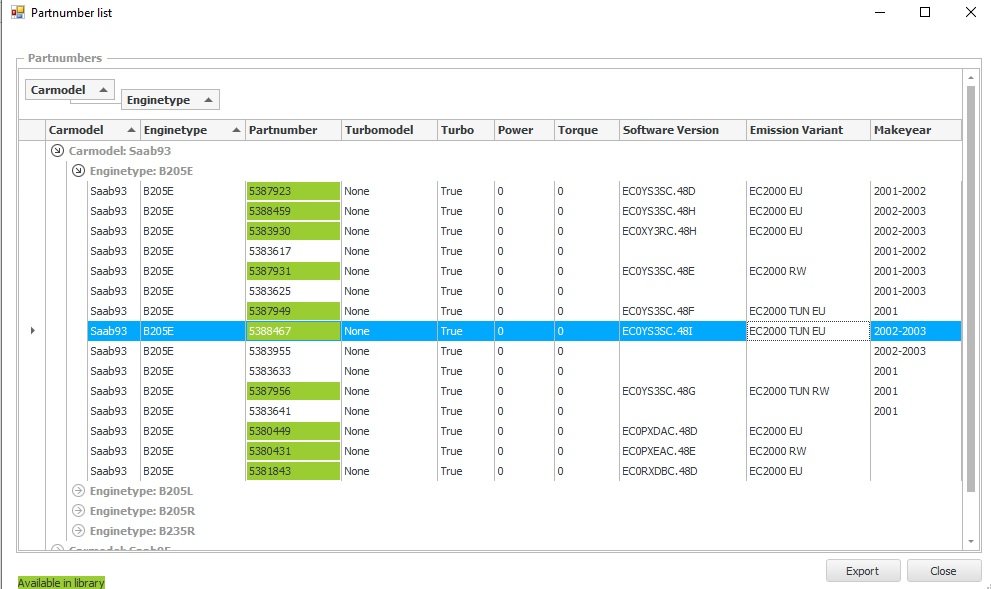The width and height of the screenshot is (991, 589).
Task: Close the Partnumber list dialog
Action: [x=944, y=571]
